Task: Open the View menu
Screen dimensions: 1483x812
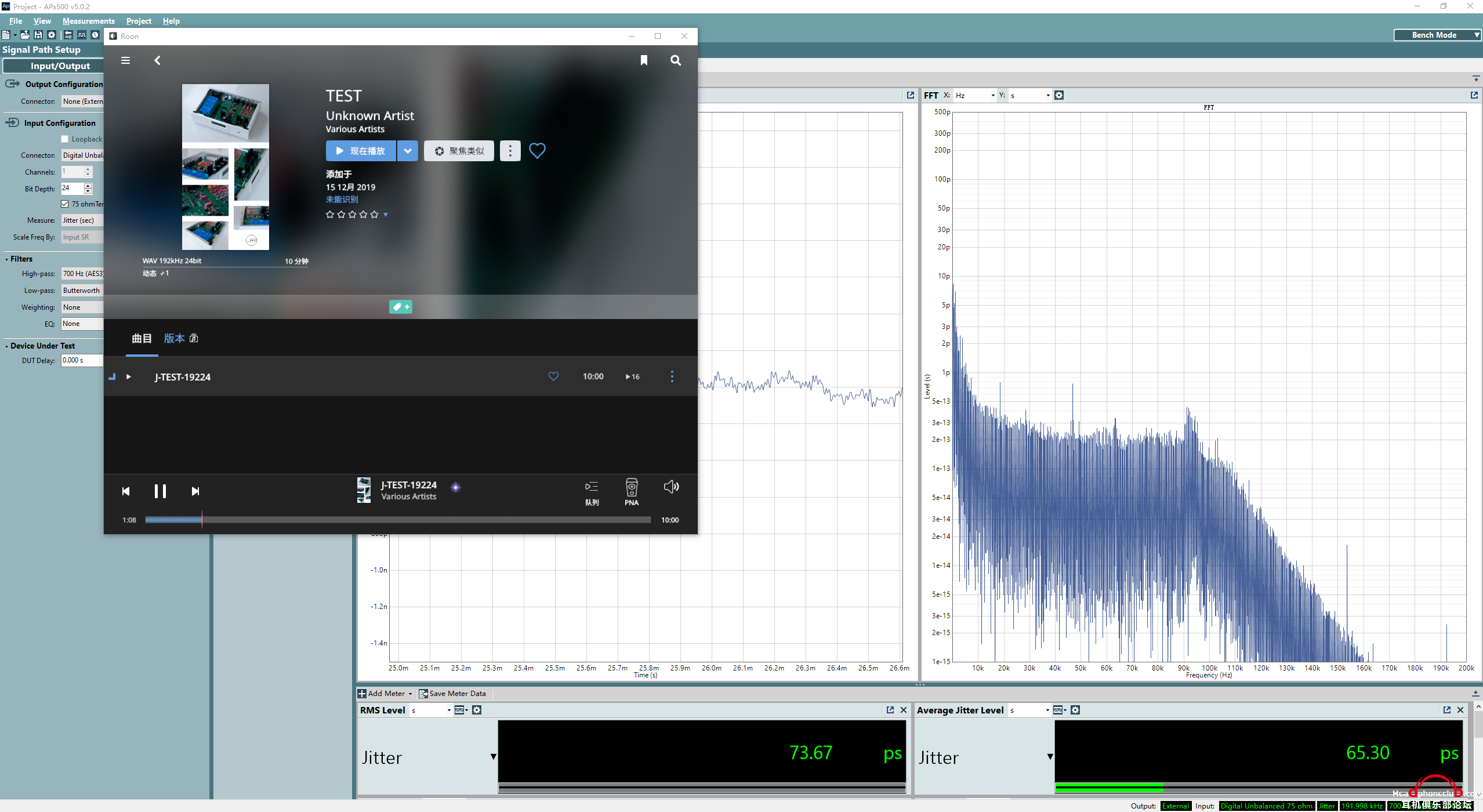Action: click(x=42, y=21)
